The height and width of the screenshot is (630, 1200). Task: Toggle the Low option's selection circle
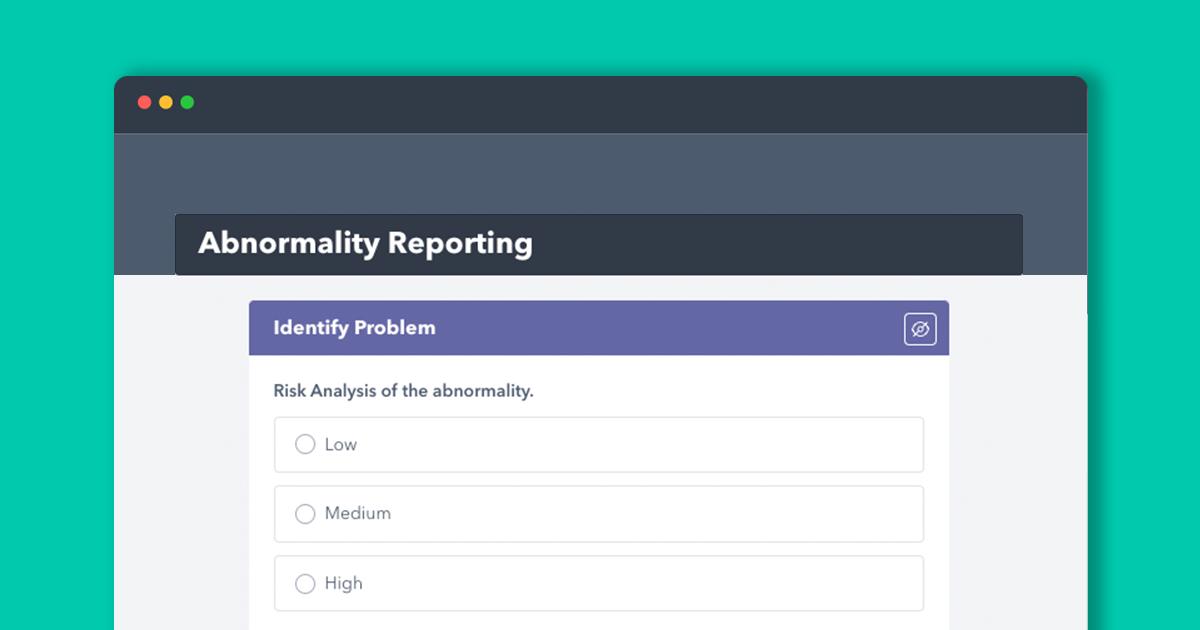pos(305,444)
